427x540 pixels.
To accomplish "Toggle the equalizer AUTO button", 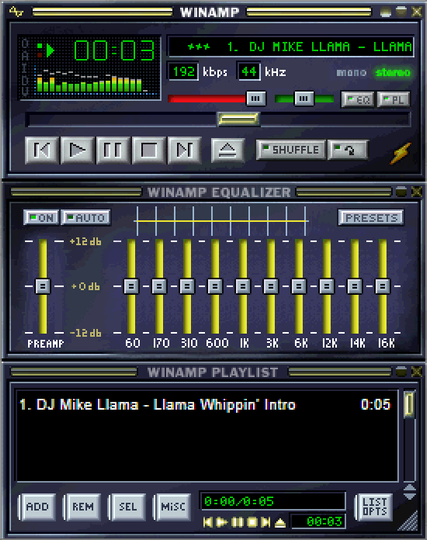I will (x=86, y=218).
